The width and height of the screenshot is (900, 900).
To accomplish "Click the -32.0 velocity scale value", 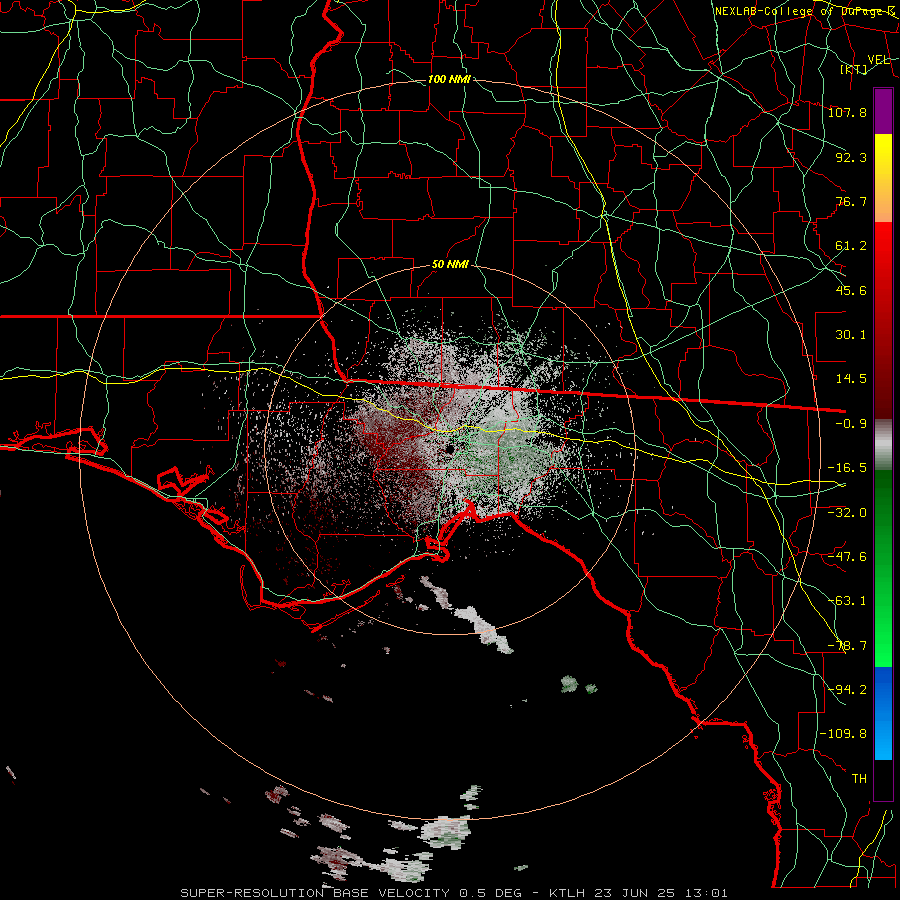I will (847, 513).
